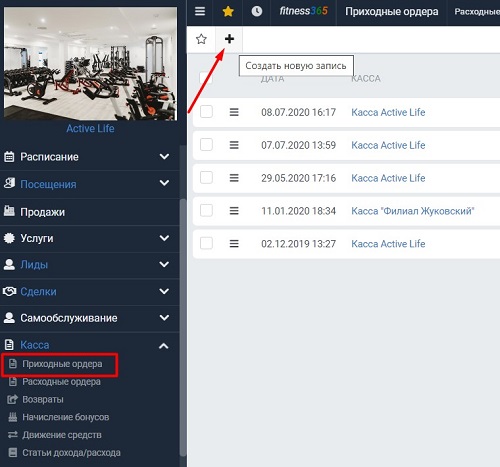Expand the Услуги chevron
500x467 pixels.
click(164, 238)
